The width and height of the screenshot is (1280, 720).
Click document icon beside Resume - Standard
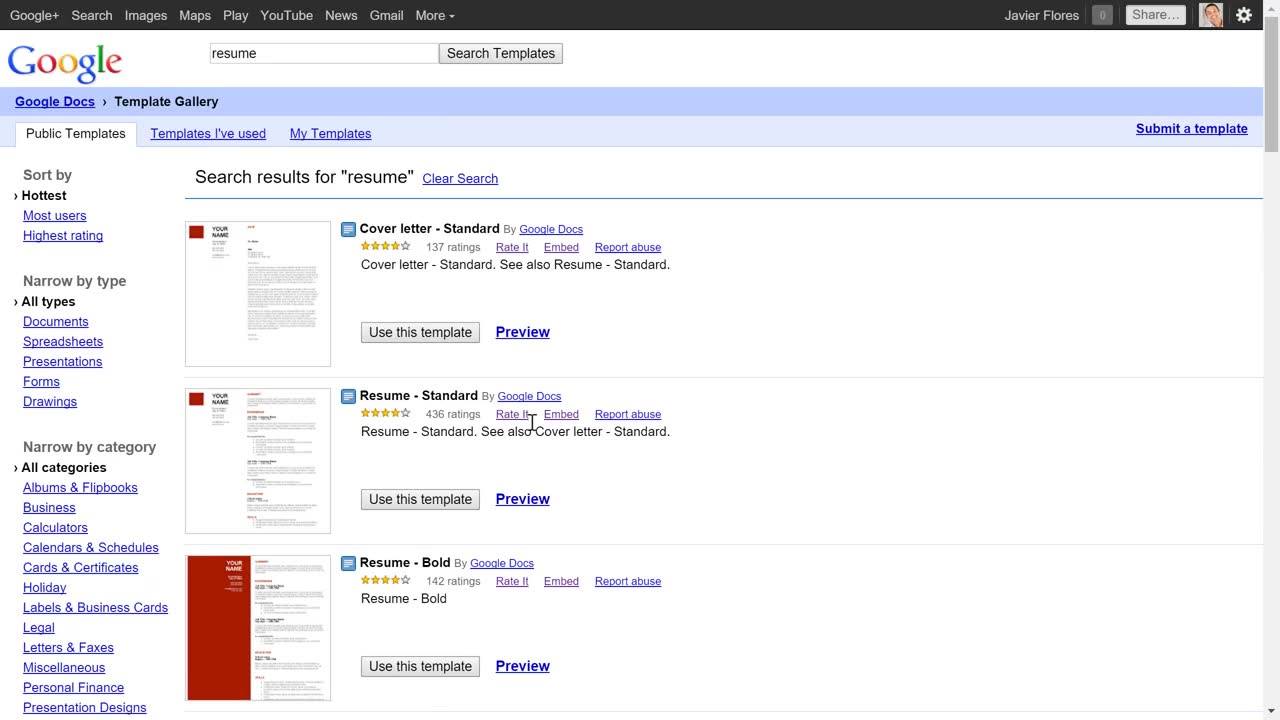[348, 396]
